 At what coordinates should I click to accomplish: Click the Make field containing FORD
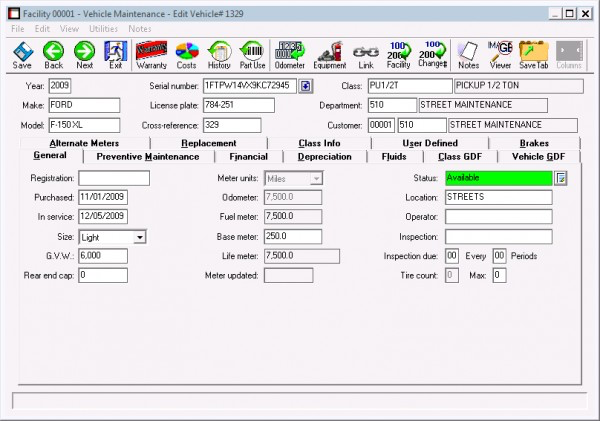pos(84,105)
